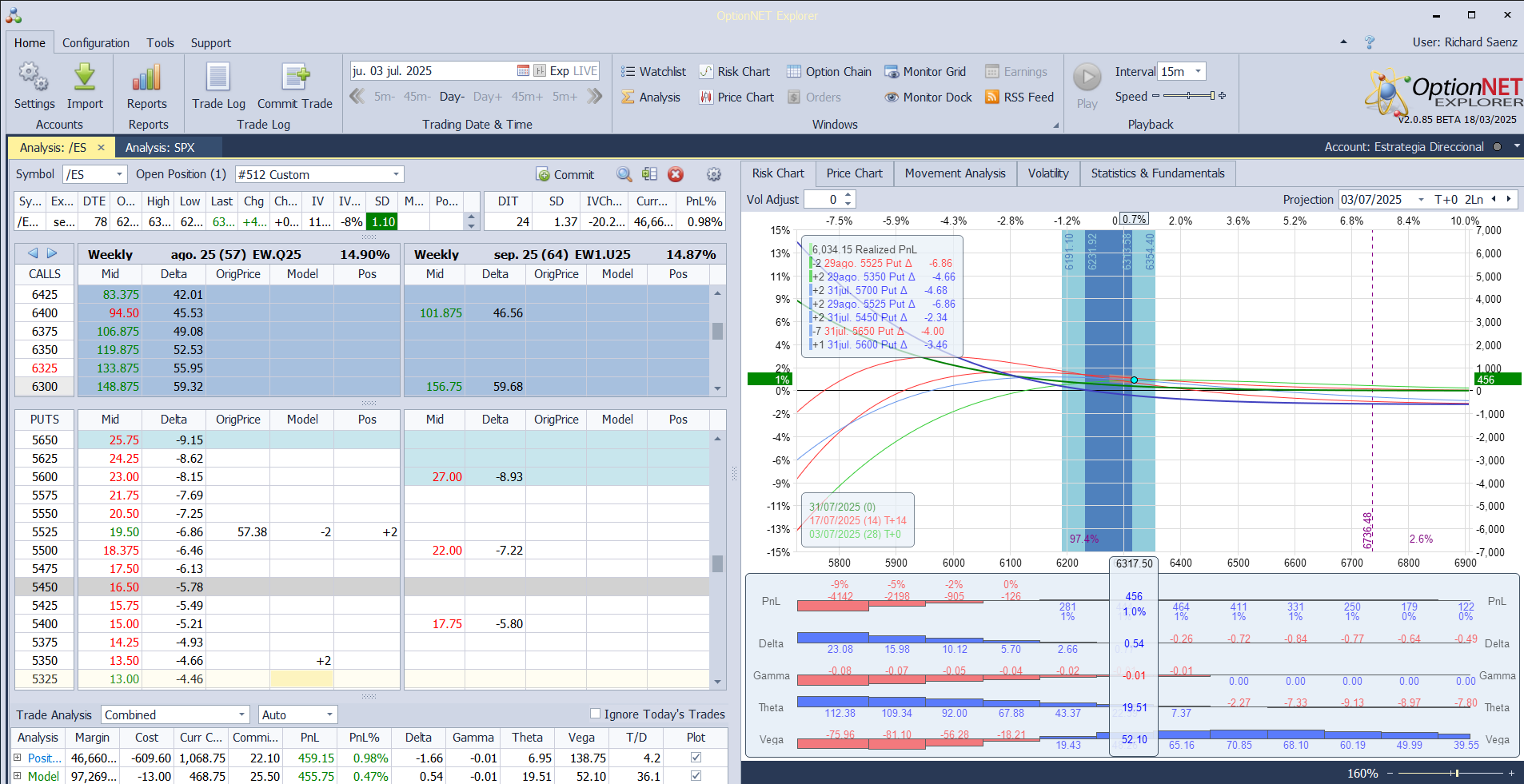Image resolution: width=1524 pixels, height=784 pixels.
Task: Expand the Symbol /ES dropdown
Action: [x=120, y=174]
